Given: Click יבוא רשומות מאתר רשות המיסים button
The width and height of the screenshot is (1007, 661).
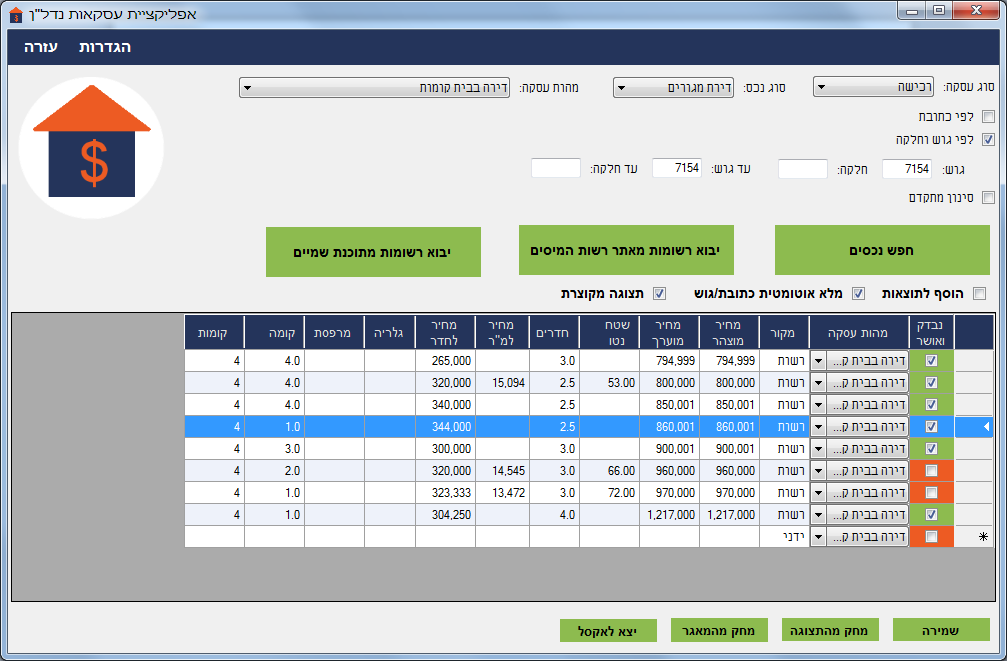Looking at the screenshot, I should pos(626,250).
